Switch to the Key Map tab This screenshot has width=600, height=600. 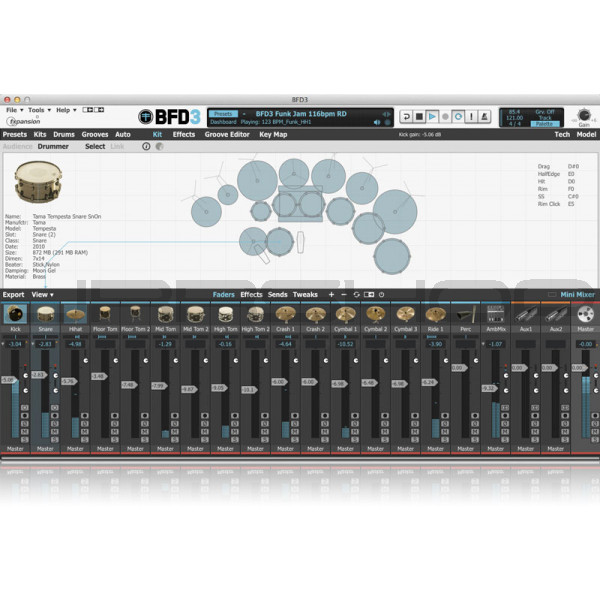(x=273, y=134)
